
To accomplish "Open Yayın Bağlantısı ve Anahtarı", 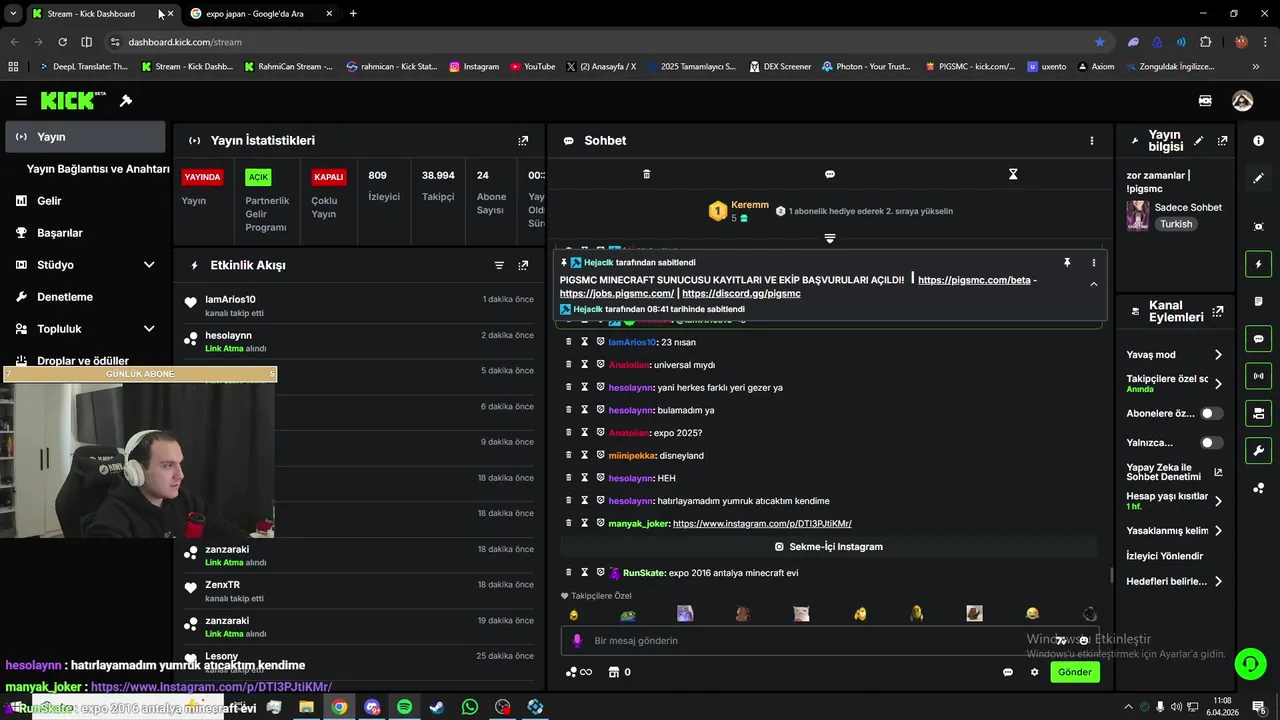I will [x=98, y=169].
